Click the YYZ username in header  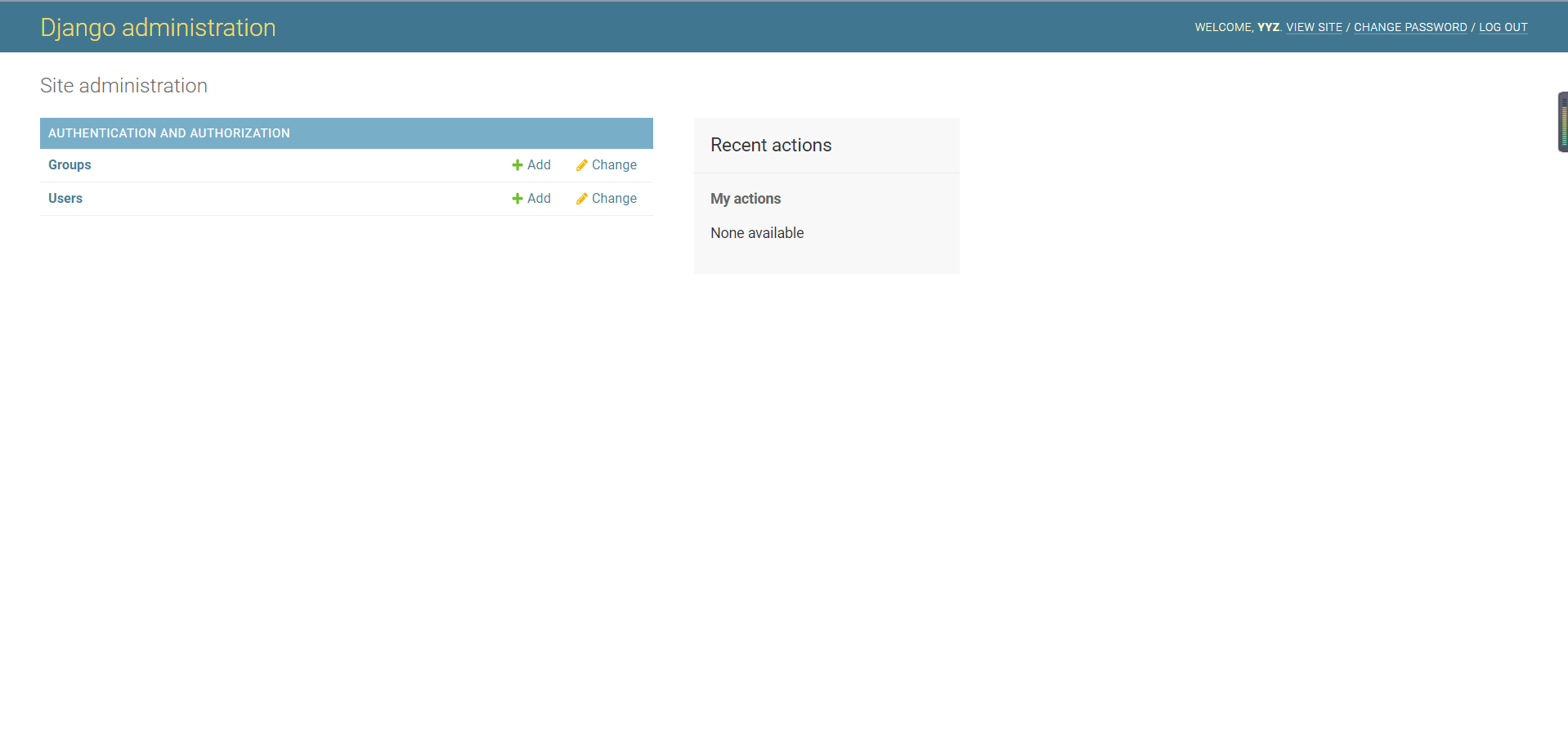1268,27
